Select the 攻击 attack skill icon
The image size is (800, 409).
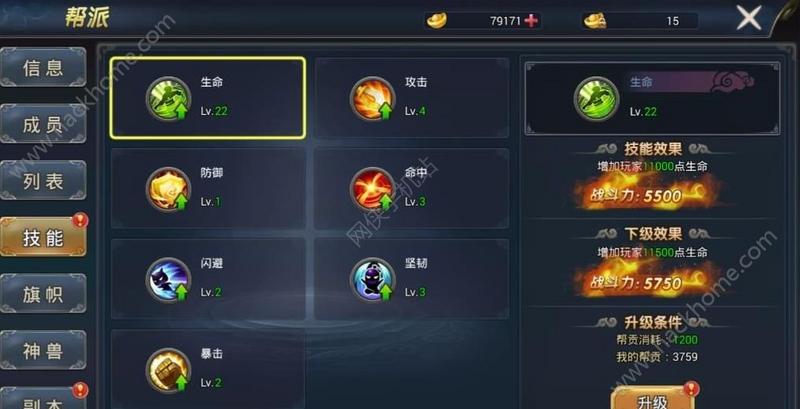(372, 98)
